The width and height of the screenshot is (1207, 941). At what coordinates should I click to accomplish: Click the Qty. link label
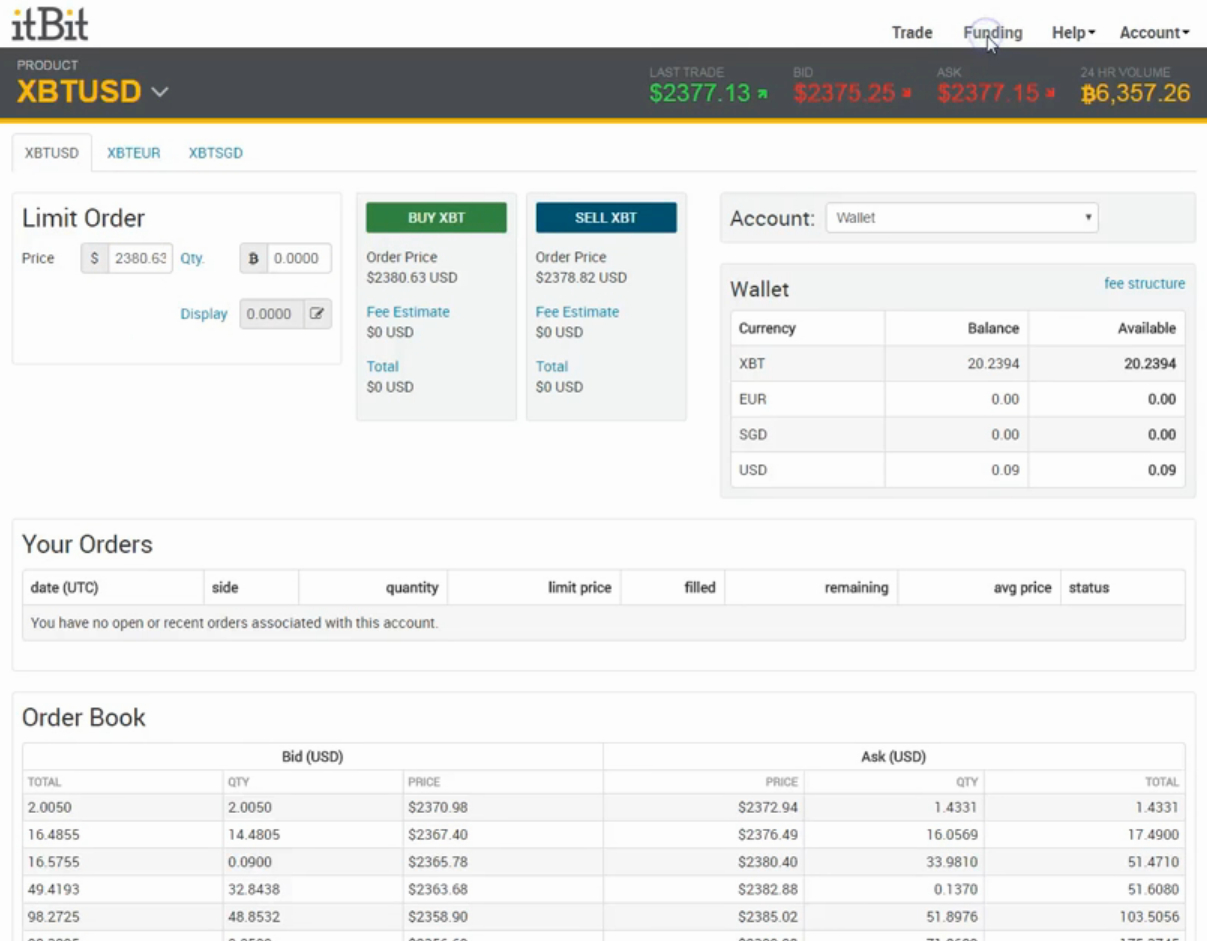(192, 258)
